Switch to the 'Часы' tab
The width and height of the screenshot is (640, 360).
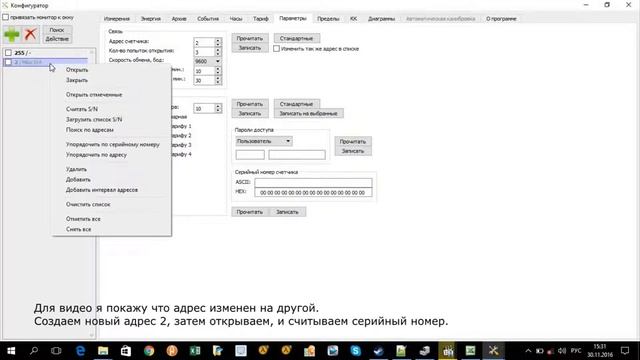pos(236,19)
